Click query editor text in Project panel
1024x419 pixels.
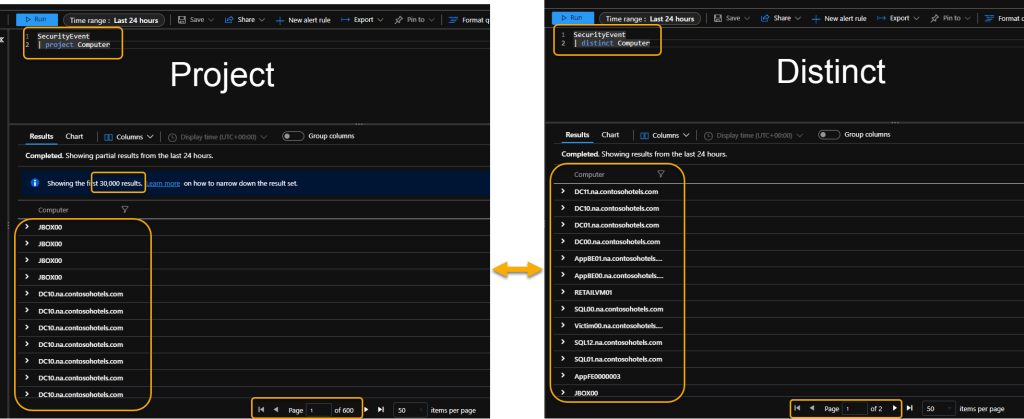[73, 40]
